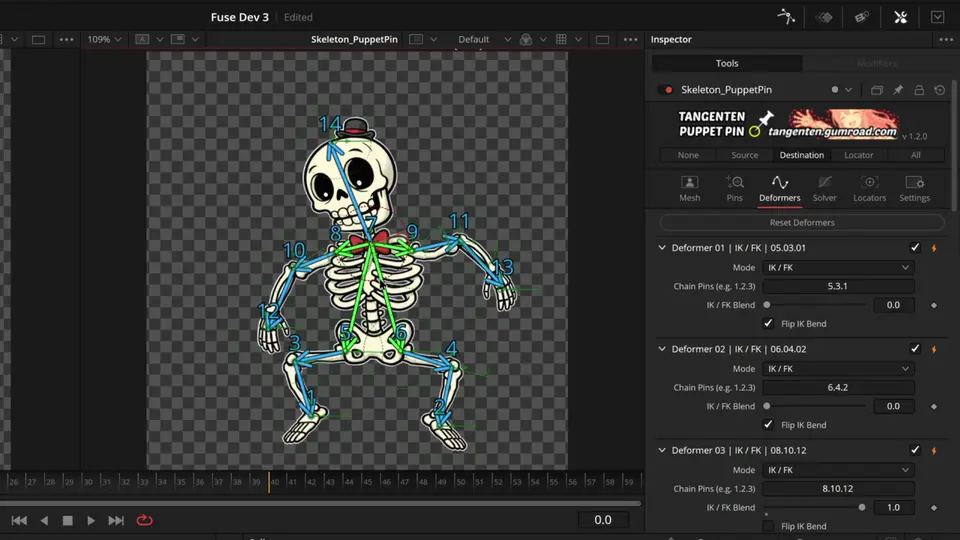Open the left viewer three-dot options
Viewport: 960px width, 540px height.
pyautogui.click(x=66, y=40)
